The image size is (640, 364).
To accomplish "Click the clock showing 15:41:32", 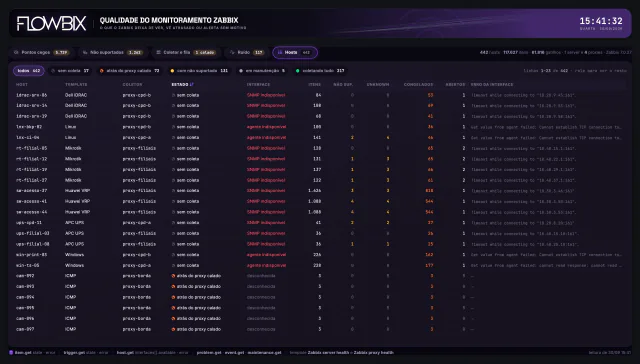I will click(x=601, y=21).
